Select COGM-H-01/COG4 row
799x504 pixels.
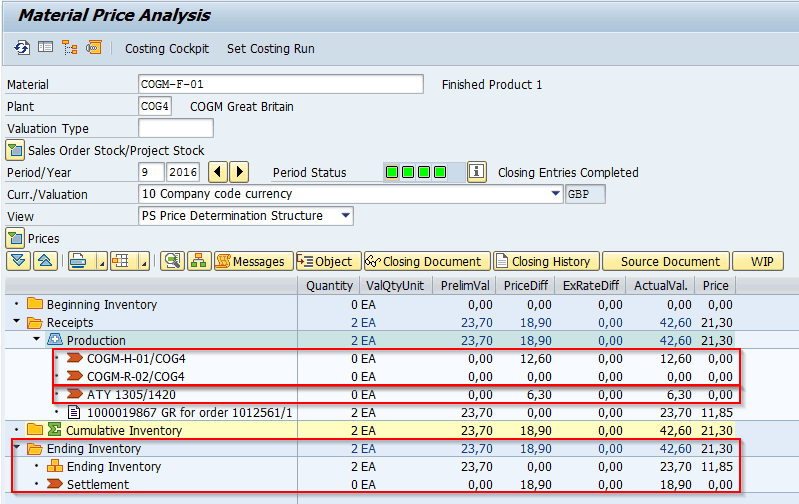coord(136,358)
